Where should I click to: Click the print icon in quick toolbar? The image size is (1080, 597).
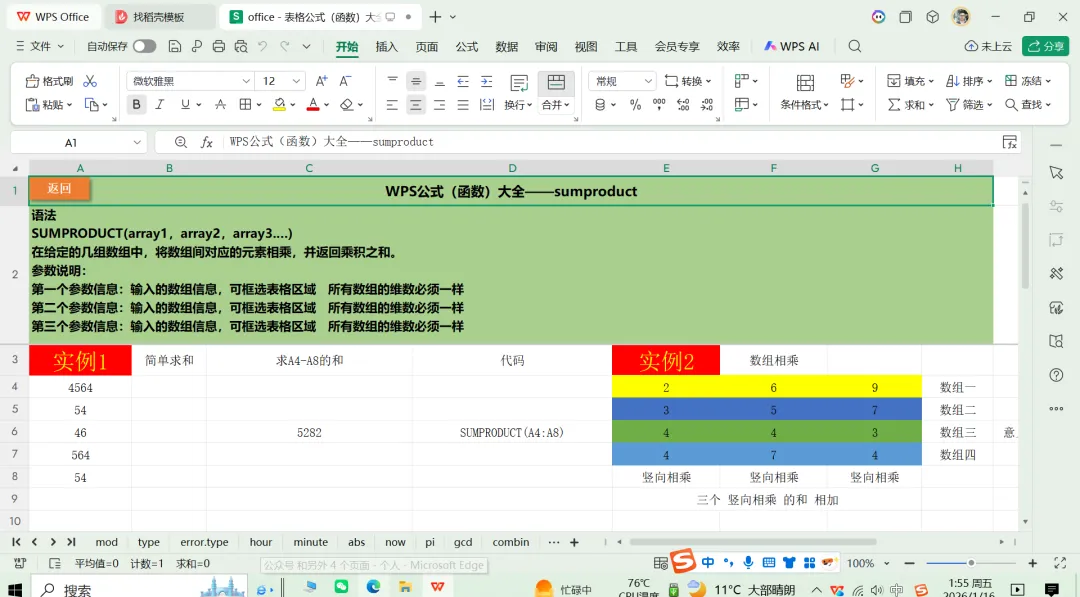tap(218, 46)
